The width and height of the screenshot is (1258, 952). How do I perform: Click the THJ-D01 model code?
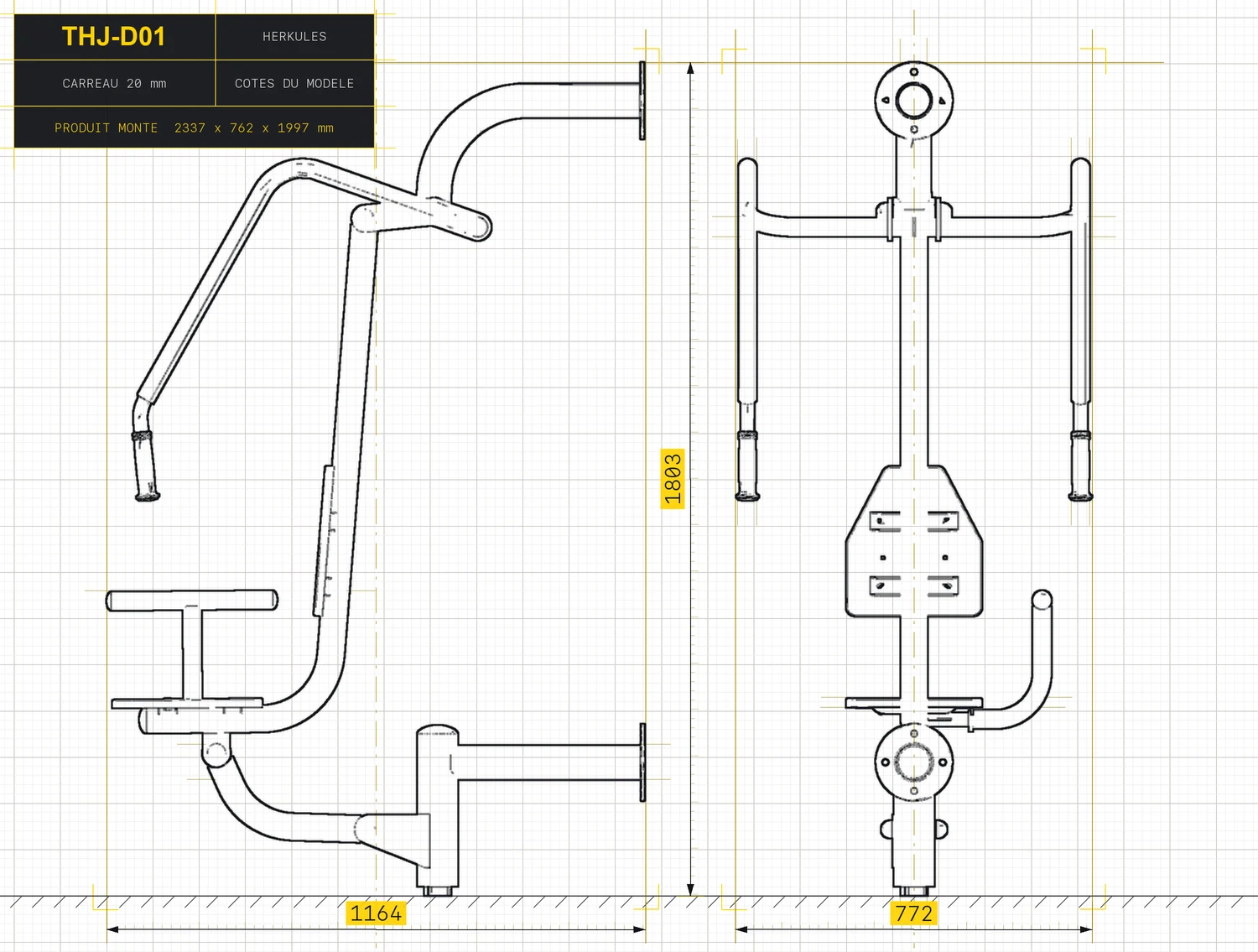[x=113, y=37]
